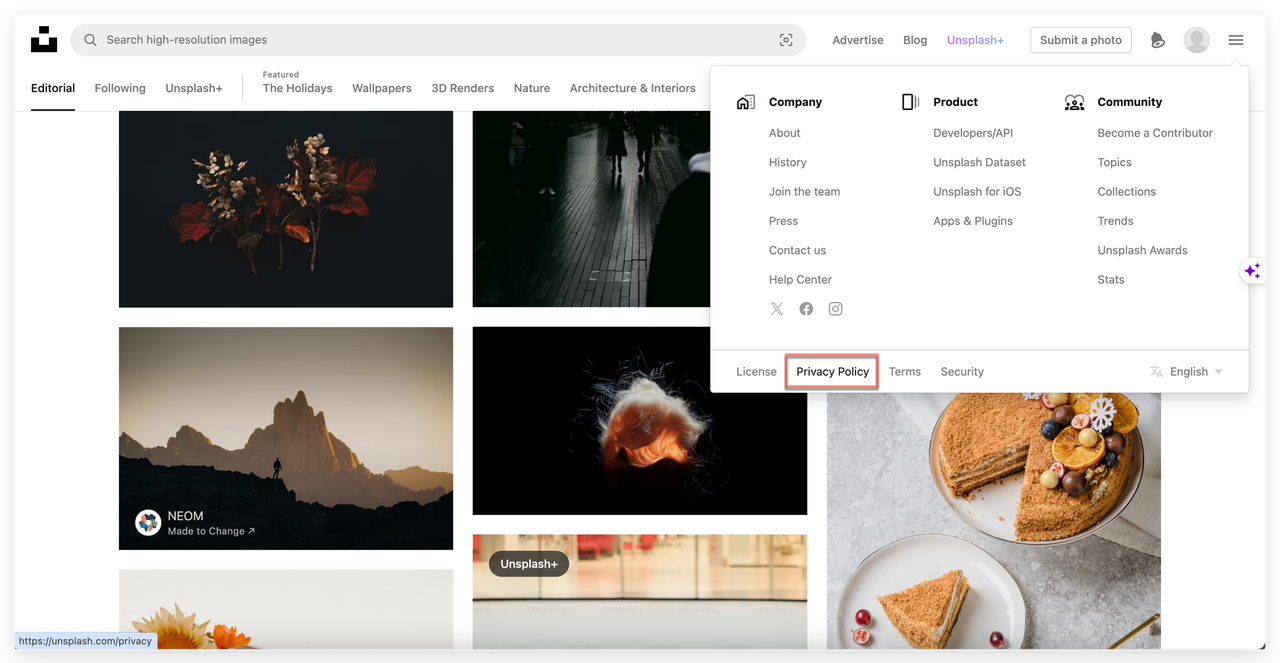Open the NEOM Made to Change link
This screenshot has width=1280, height=663.
(211, 531)
